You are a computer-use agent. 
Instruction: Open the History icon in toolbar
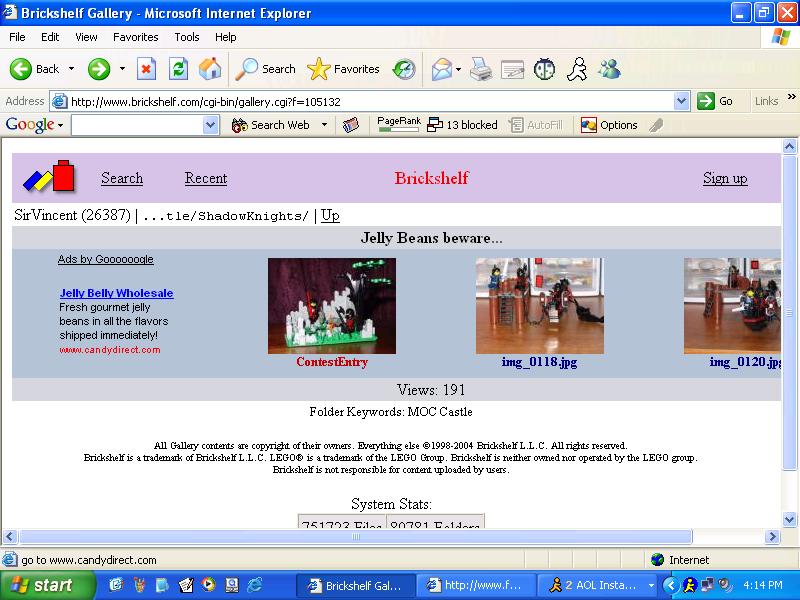tap(404, 69)
